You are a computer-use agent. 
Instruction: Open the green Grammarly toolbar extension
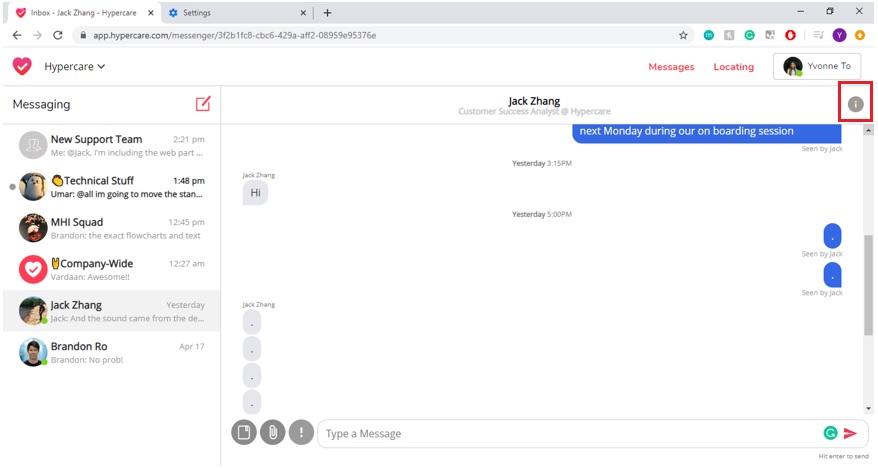tap(749, 35)
